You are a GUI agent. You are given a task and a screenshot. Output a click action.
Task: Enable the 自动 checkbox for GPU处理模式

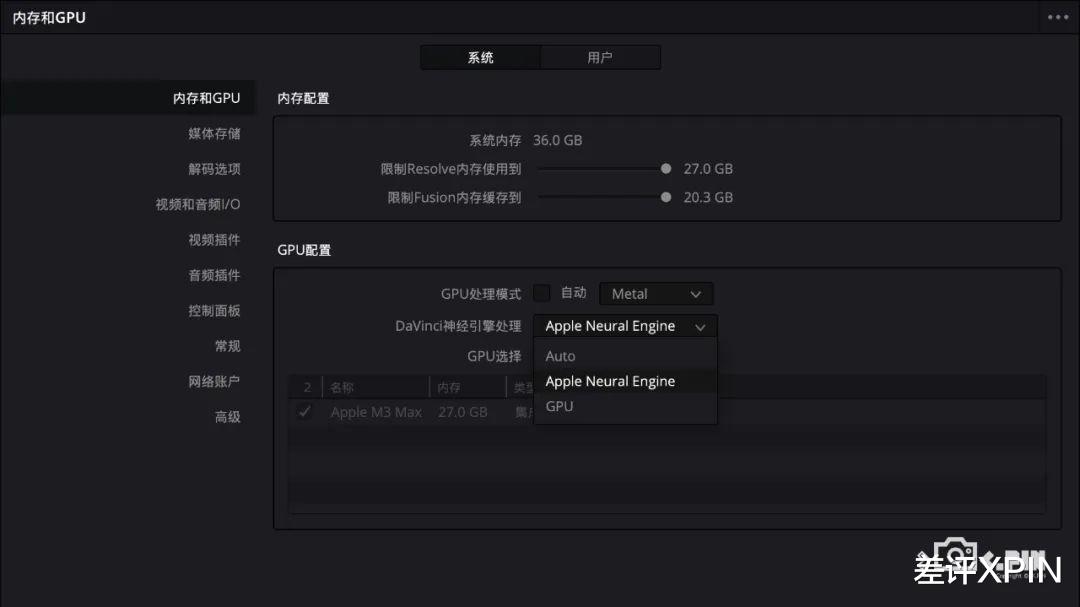coord(541,293)
